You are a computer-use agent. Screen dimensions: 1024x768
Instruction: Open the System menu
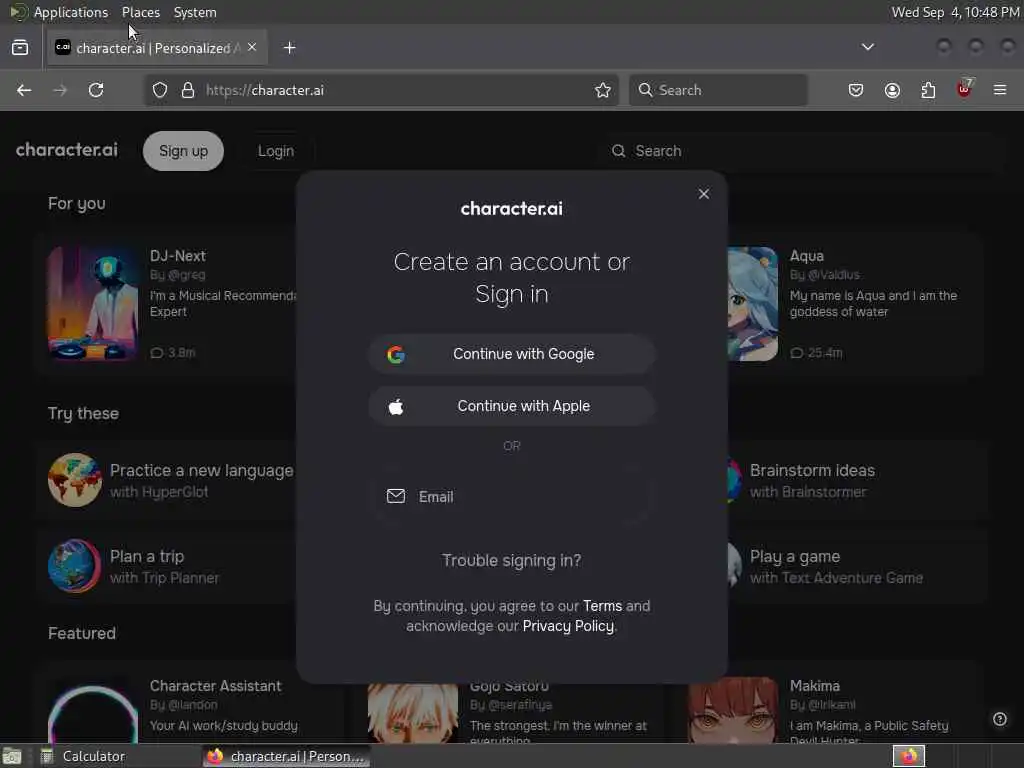click(x=195, y=12)
